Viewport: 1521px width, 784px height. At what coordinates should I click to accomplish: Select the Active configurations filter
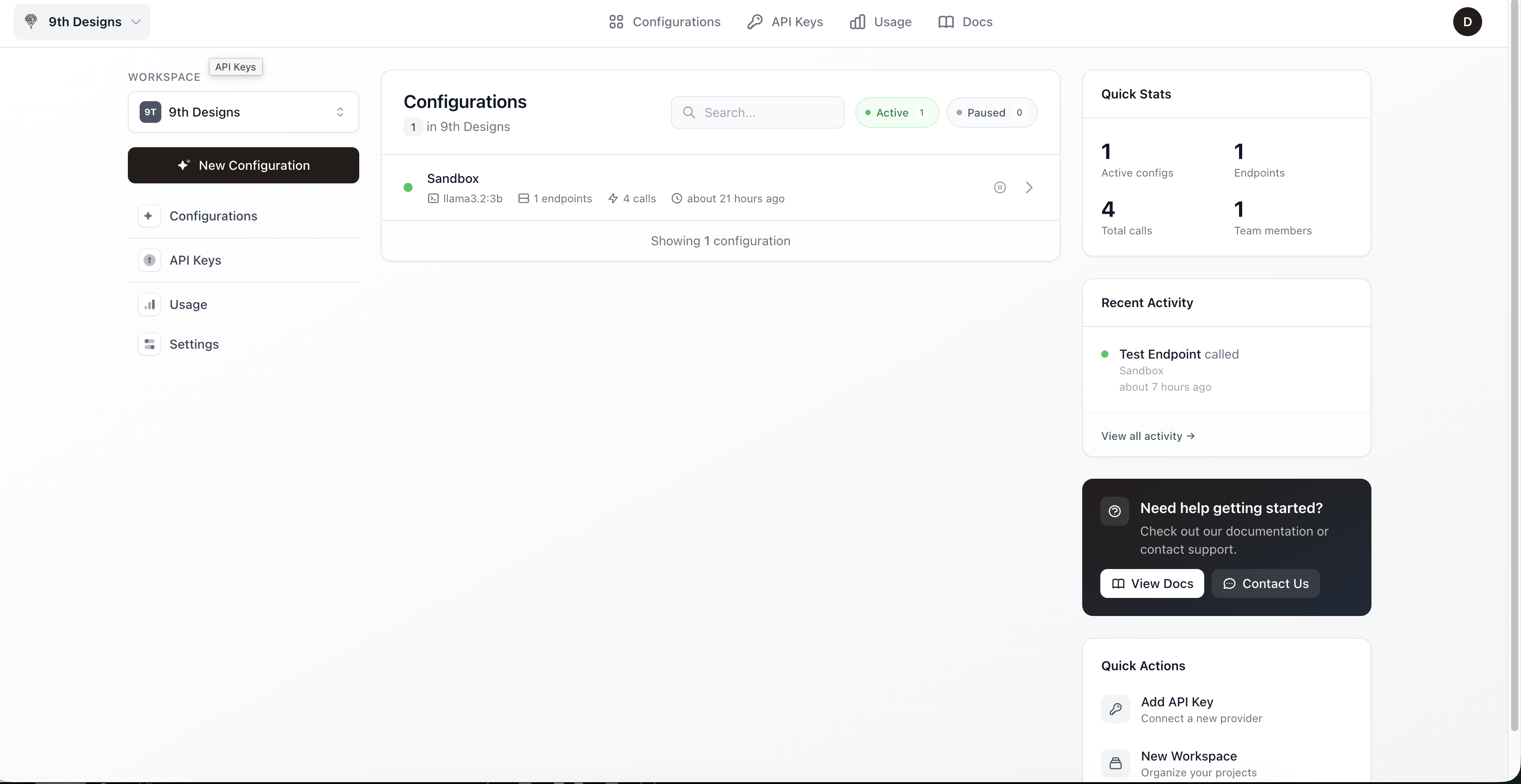tap(897, 112)
